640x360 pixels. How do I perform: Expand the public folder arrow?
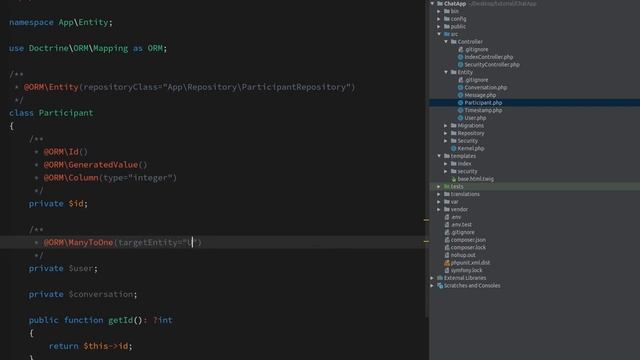coord(439,27)
